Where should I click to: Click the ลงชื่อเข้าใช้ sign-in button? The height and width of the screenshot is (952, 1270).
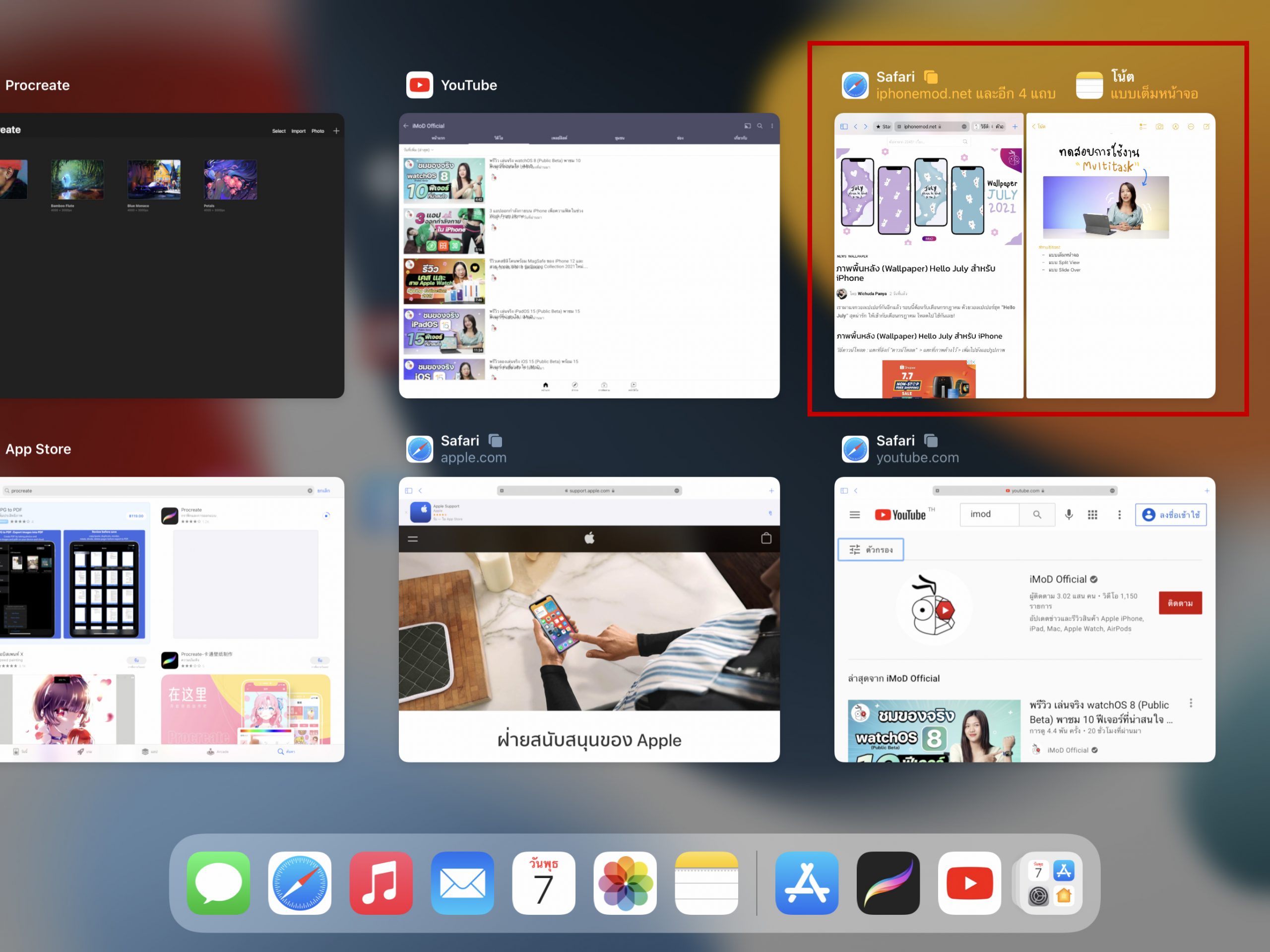pos(1171,514)
